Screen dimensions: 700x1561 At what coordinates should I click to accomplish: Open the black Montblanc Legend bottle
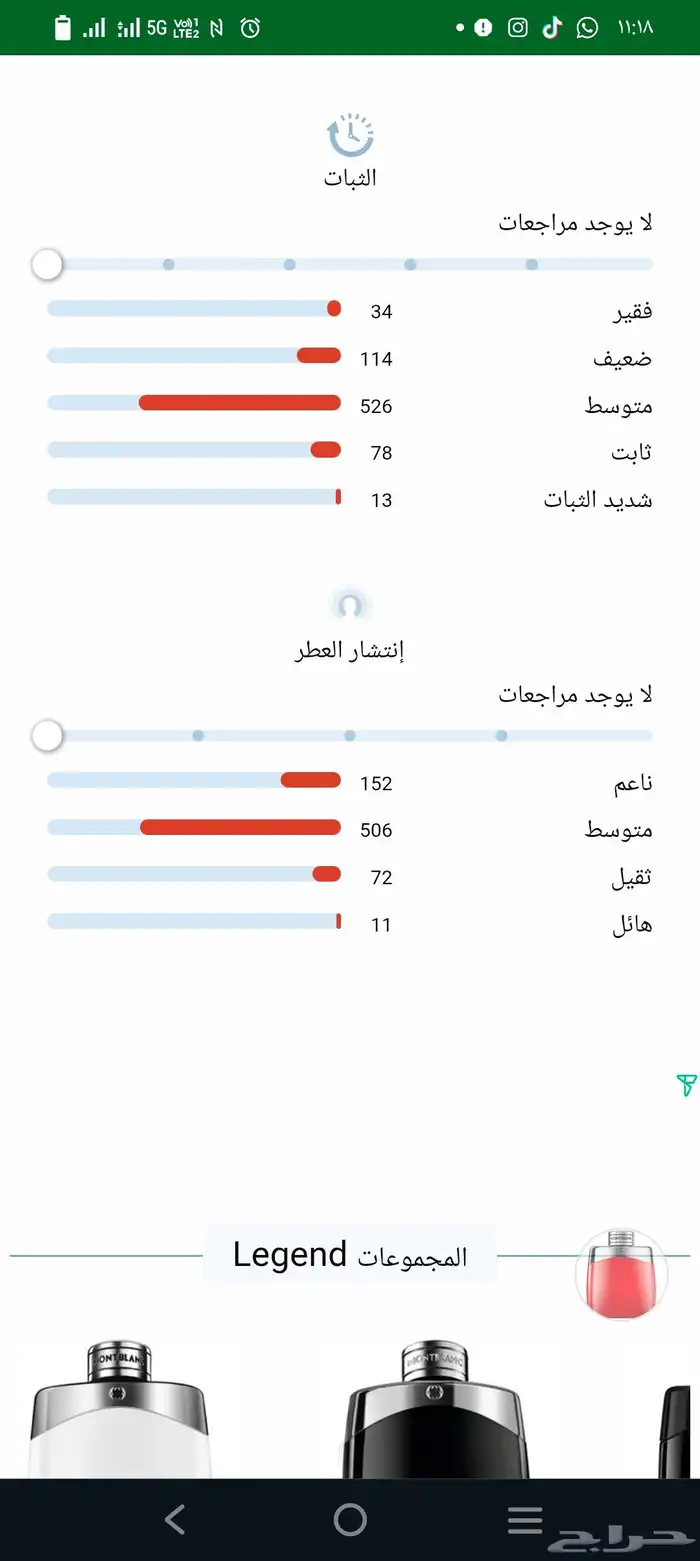click(440, 1410)
